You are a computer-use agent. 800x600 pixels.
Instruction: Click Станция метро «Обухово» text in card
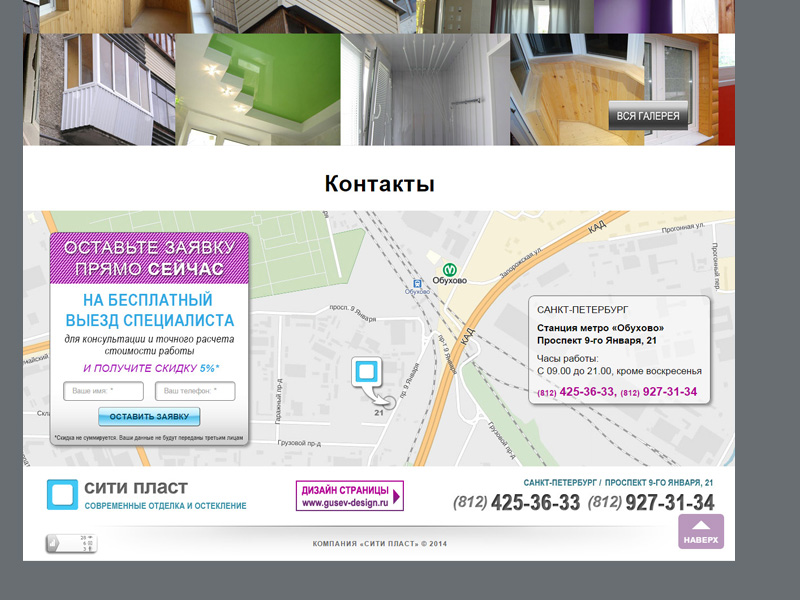601,328
